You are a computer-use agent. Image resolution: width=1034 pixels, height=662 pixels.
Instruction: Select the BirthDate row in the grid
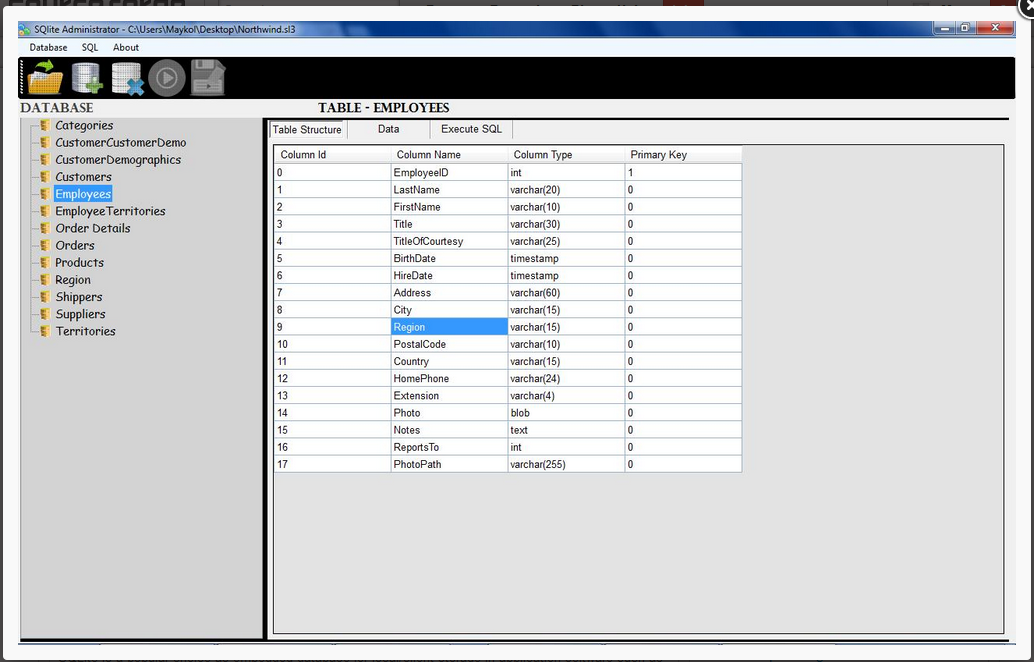point(414,258)
